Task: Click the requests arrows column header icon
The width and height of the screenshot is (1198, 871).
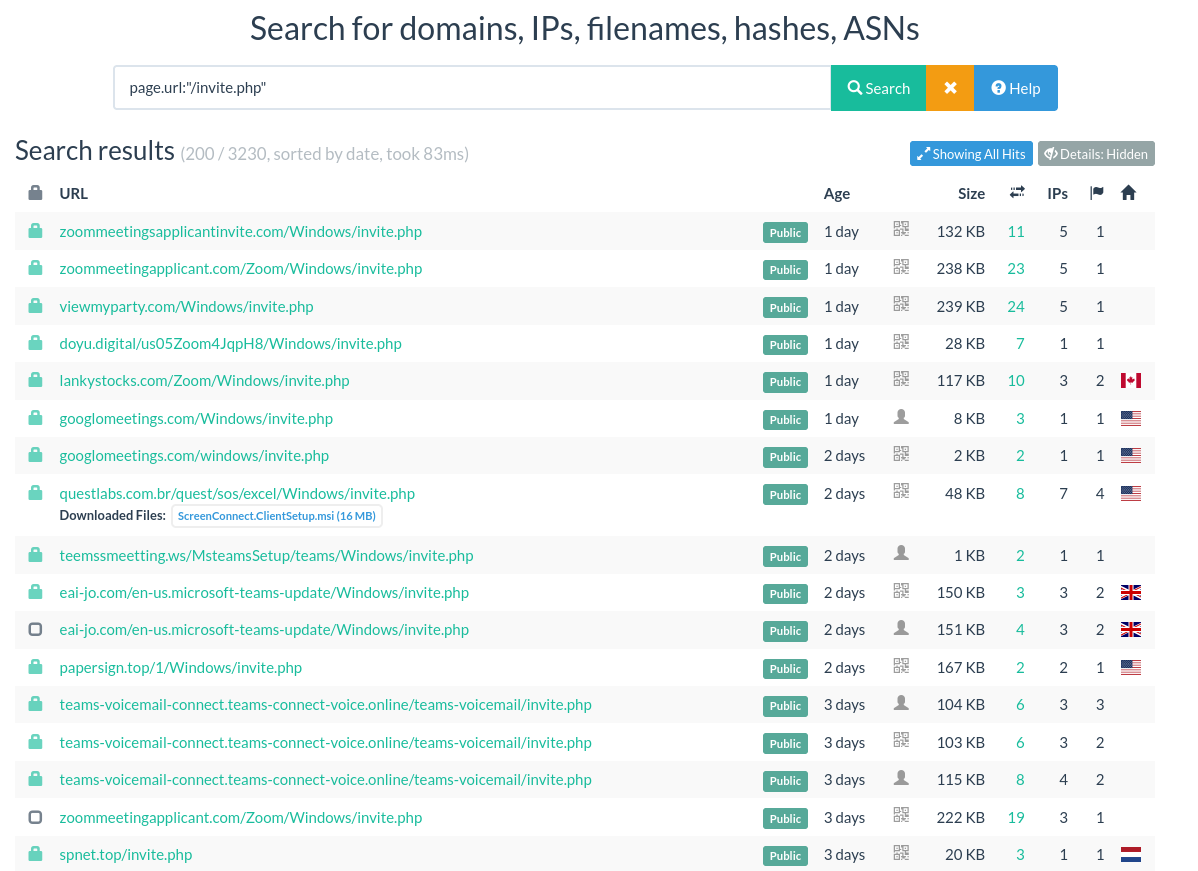Action: pos(1017,193)
